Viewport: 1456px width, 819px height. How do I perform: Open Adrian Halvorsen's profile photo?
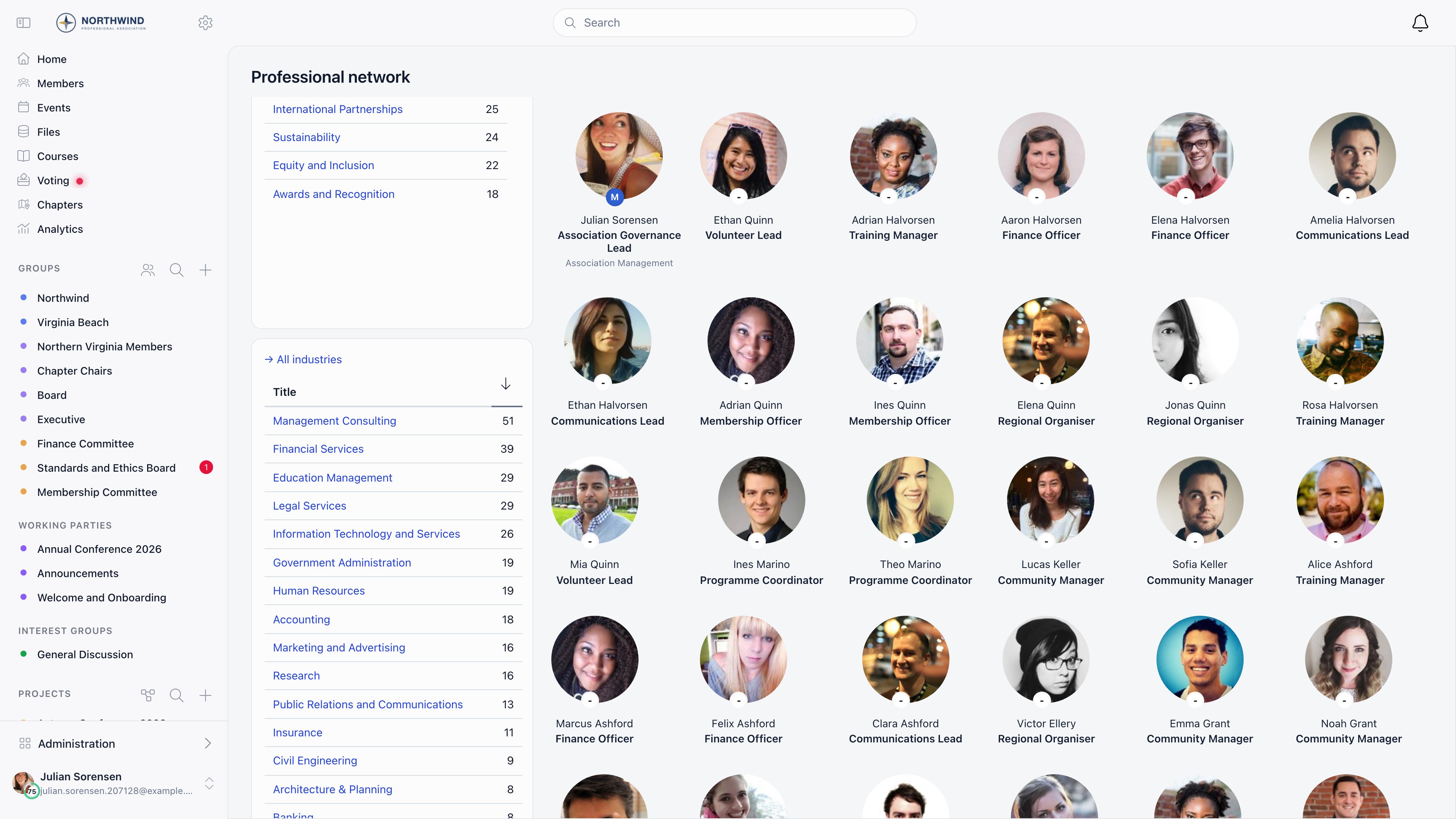coord(893,155)
